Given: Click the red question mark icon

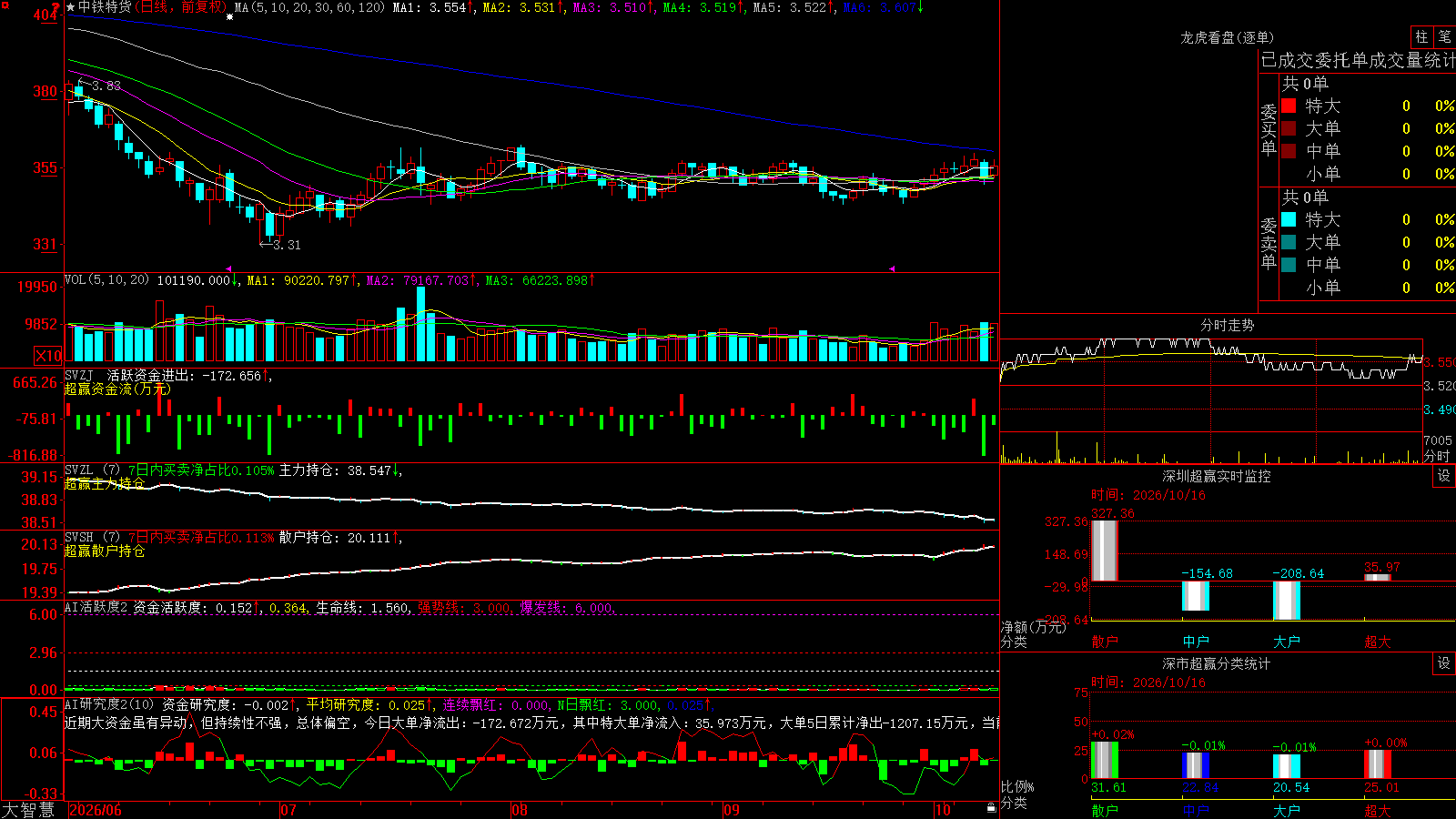Looking at the screenshot, I should 56,7.
